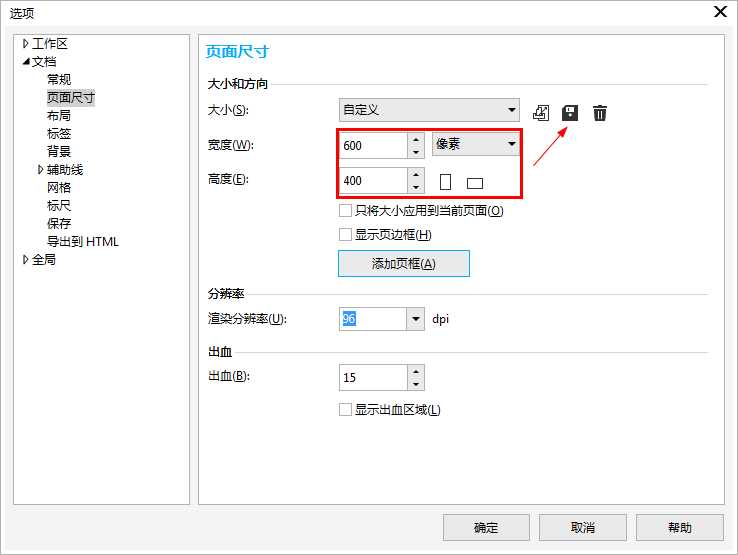Expand the 工作区 tree node
This screenshot has width=738, height=555.
(26, 44)
